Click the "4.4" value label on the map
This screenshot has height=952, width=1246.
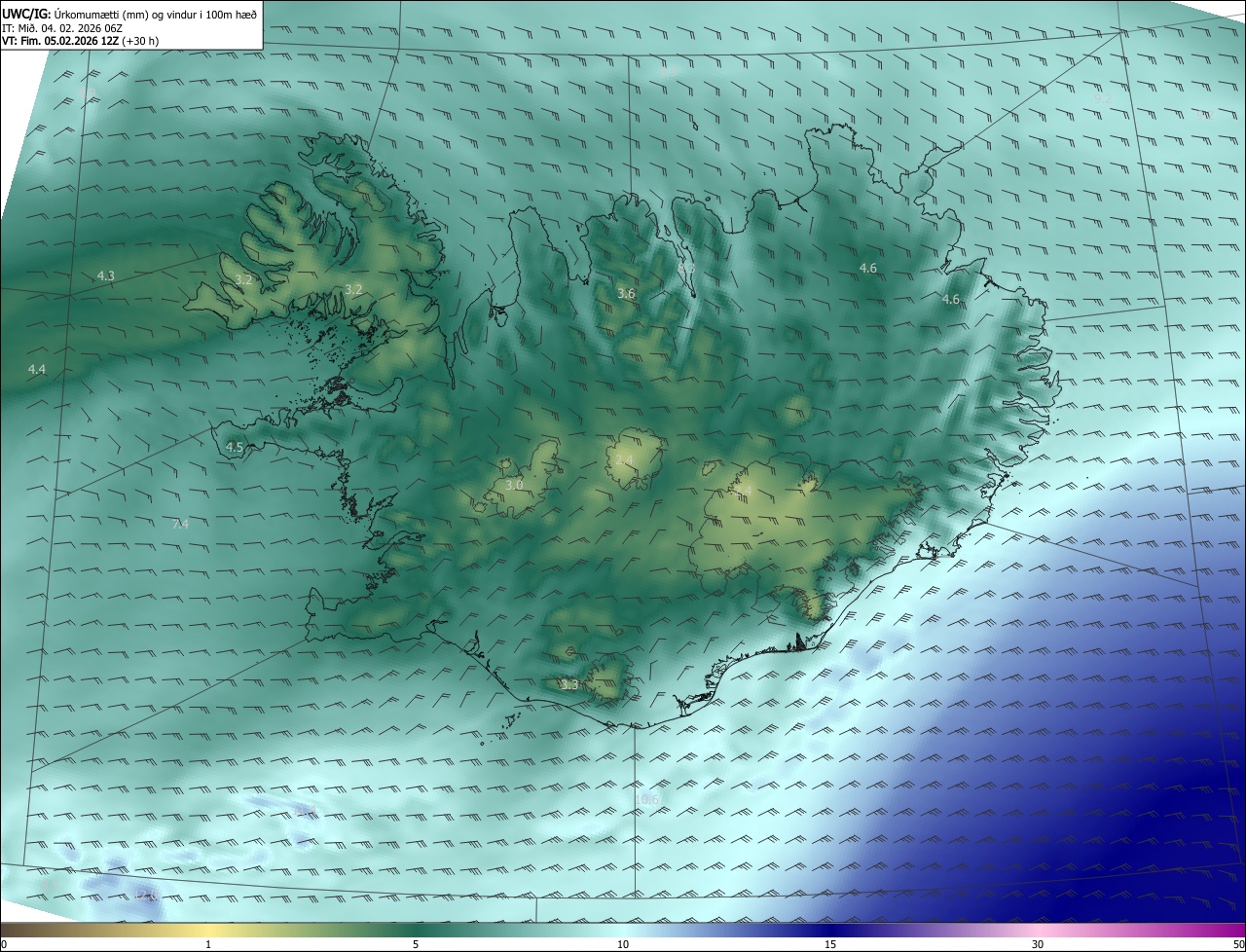[x=37, y=370]
